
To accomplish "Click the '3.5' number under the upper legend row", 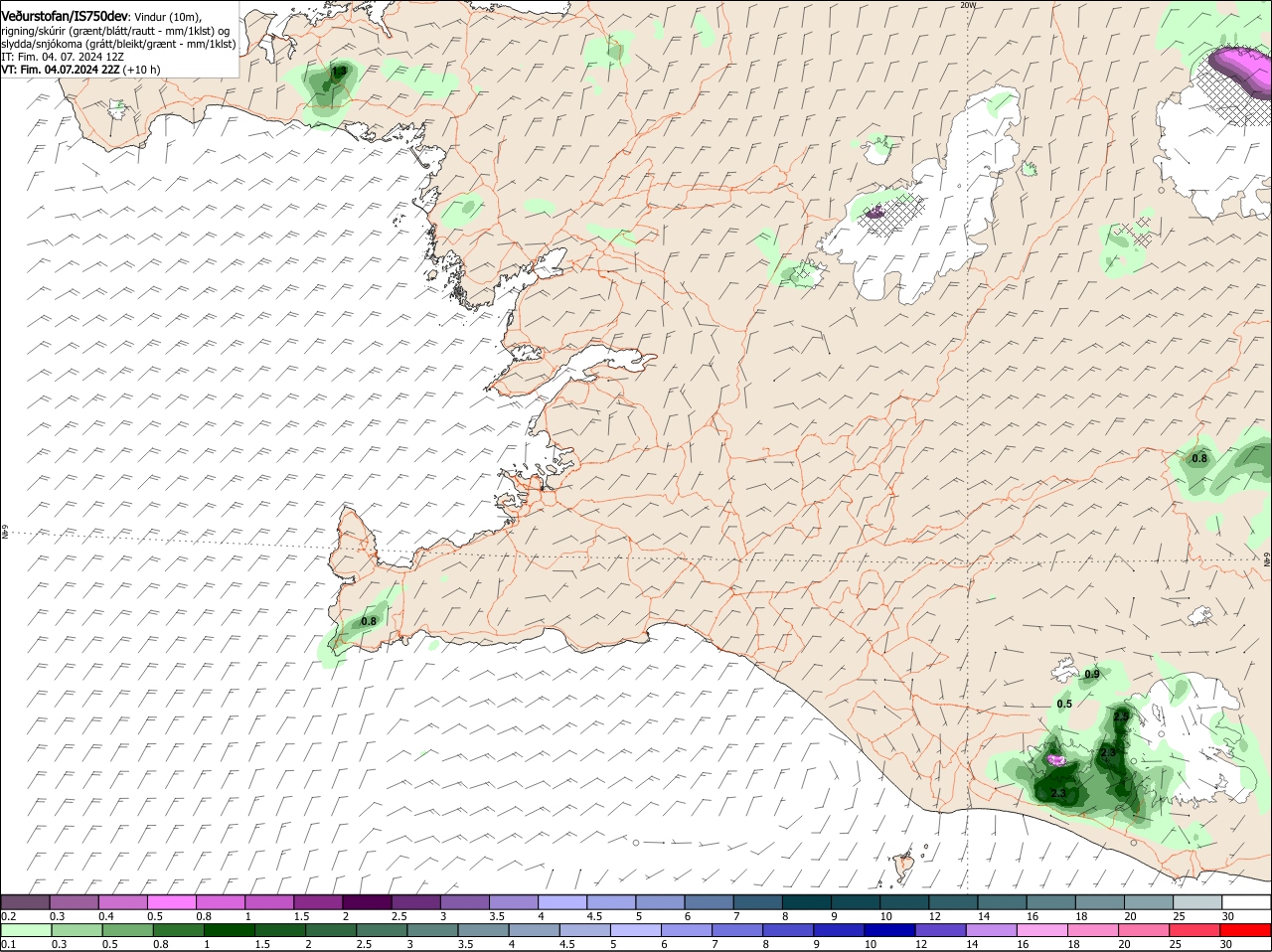I will point(497,915).
